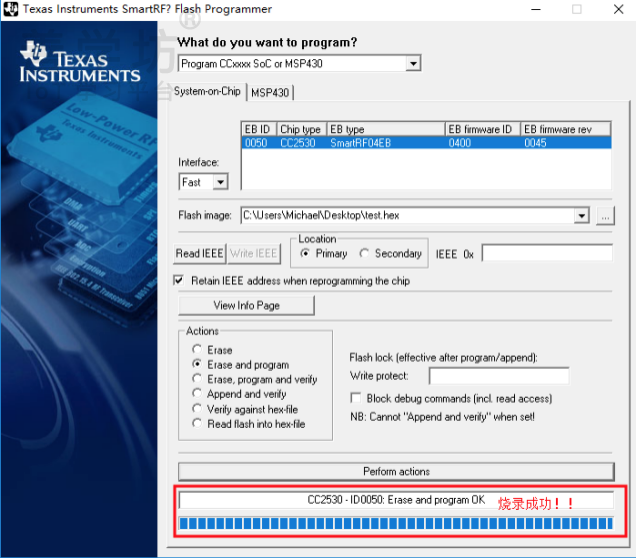Open the 'What do you want to program' dropdown
Screen dimensions: 636x560
coord(413,64)
